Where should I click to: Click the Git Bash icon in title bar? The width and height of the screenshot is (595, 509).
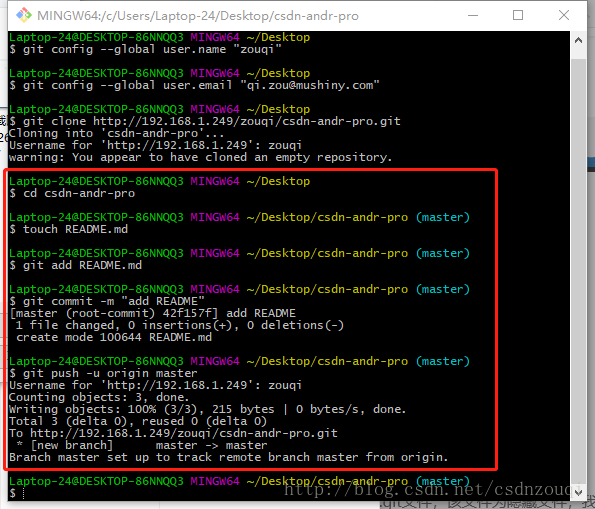pyautogui.click(x=24, y=16)
